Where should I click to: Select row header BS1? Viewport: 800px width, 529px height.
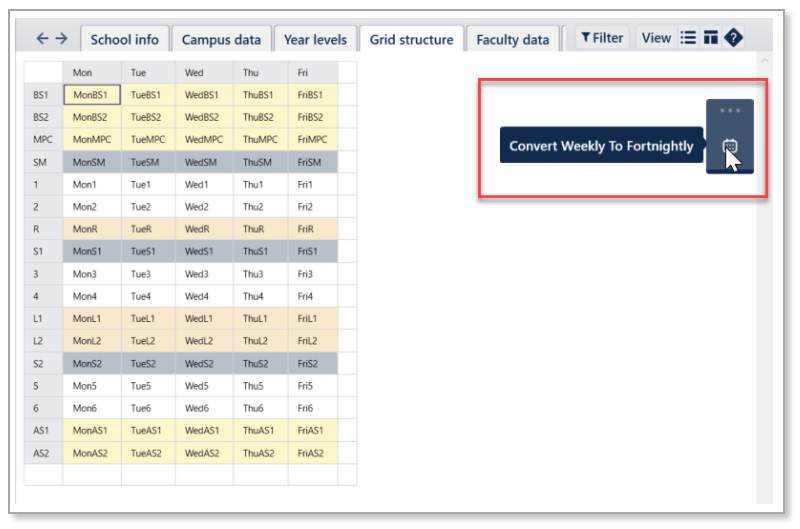(43, 95)
